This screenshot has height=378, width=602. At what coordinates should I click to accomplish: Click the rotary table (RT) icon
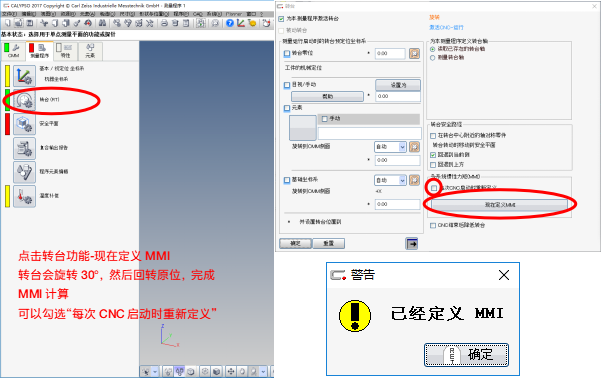pos(25,100)
